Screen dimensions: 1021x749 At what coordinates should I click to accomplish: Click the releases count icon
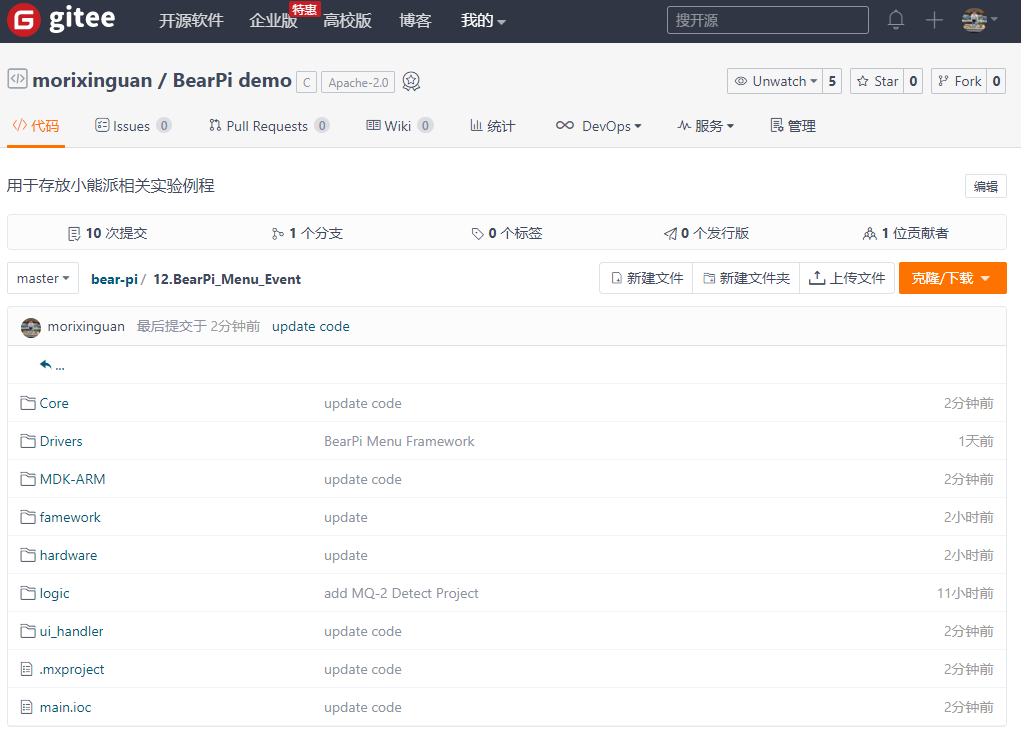coord(671,234)
